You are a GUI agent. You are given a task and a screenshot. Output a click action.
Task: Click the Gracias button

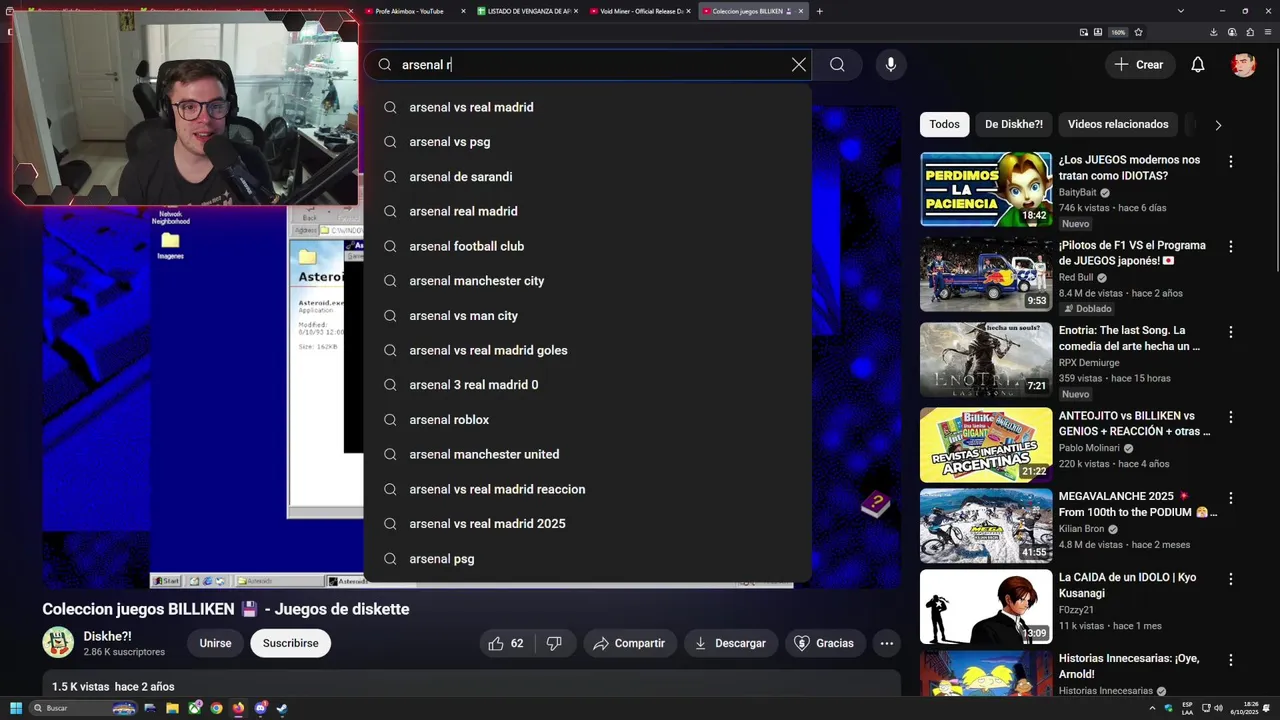tap(825, 643)
